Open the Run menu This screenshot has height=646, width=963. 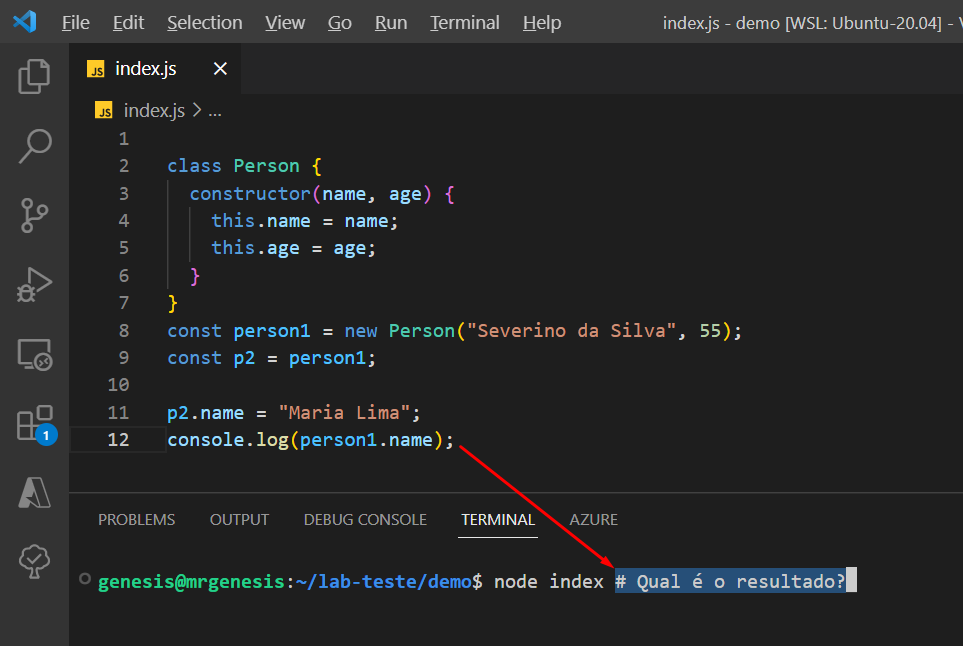tap(390, 22)
